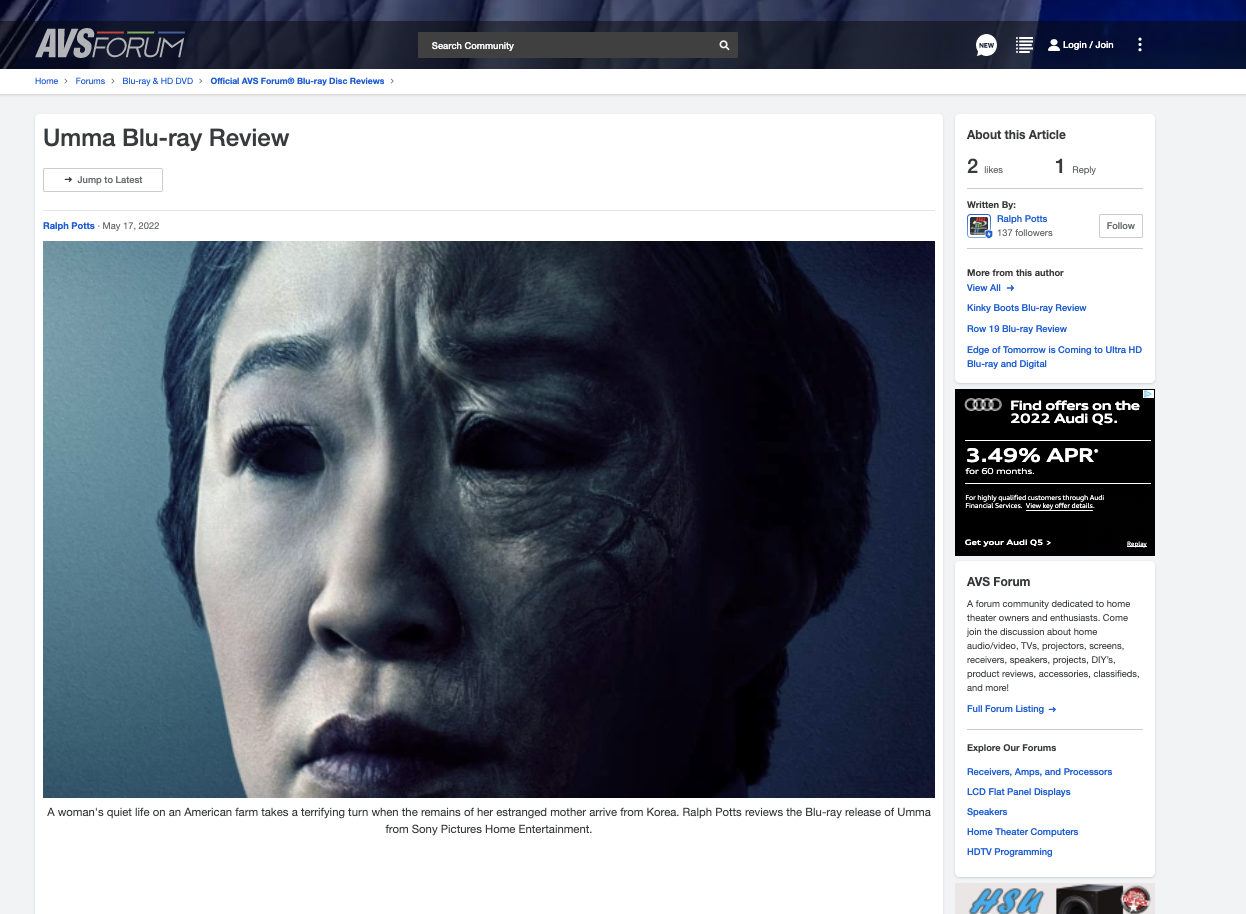Open Full Forum Listing link
The image size is (1246, 914).
click(x=1011, y=709)
